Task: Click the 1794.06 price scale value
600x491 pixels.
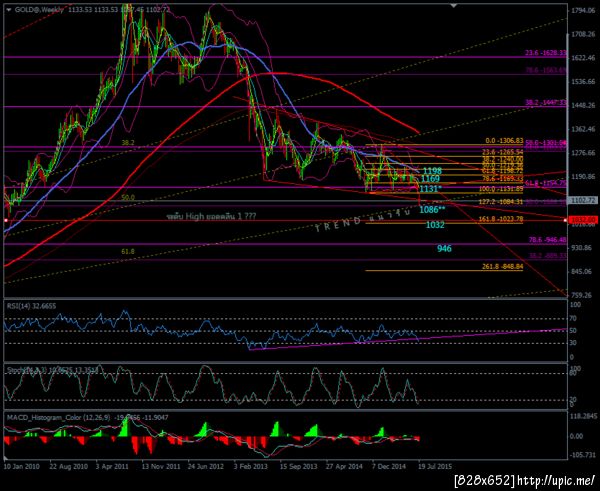Action: [x=583, y=11]
